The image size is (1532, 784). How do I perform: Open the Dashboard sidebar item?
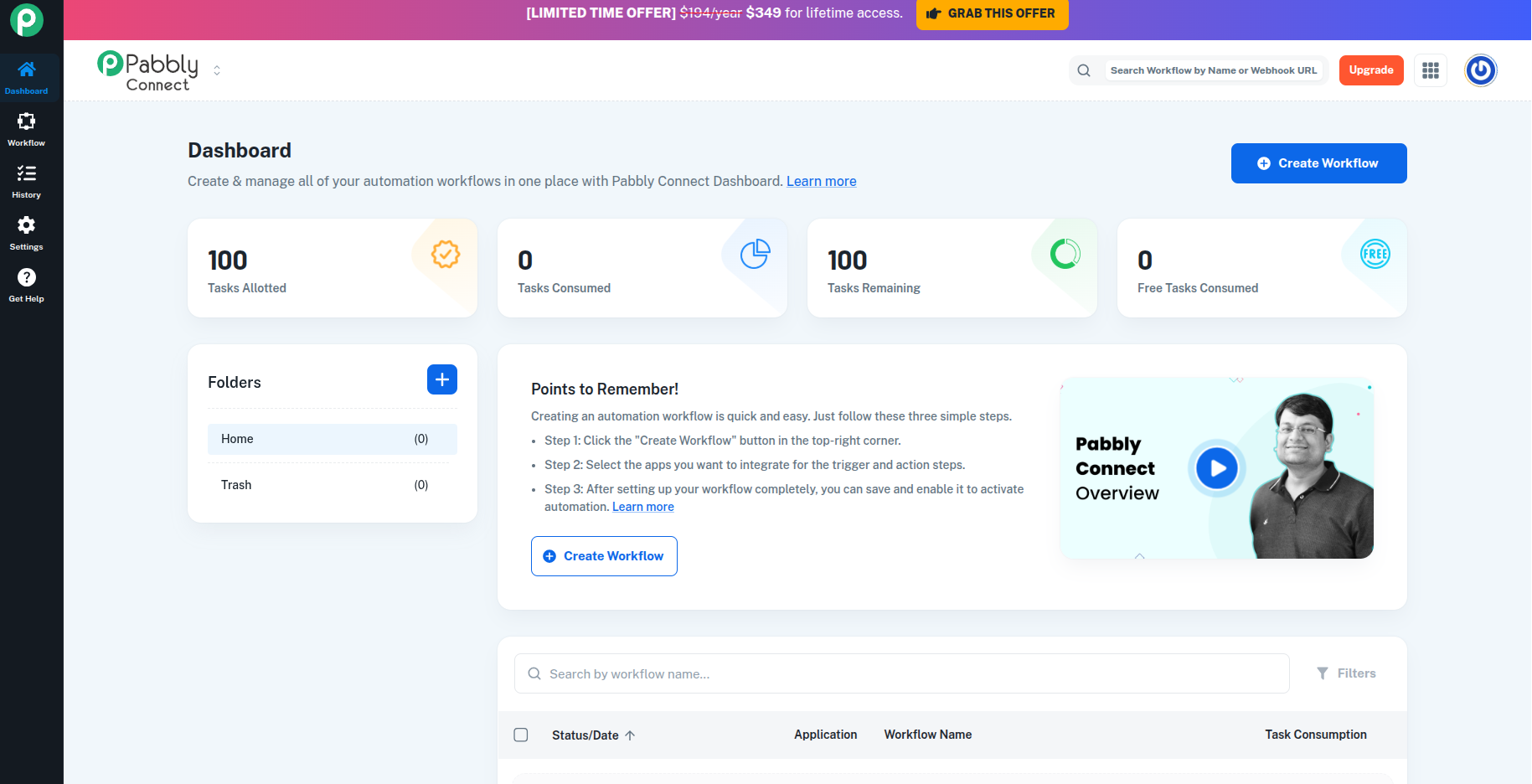tap(27, 77)
